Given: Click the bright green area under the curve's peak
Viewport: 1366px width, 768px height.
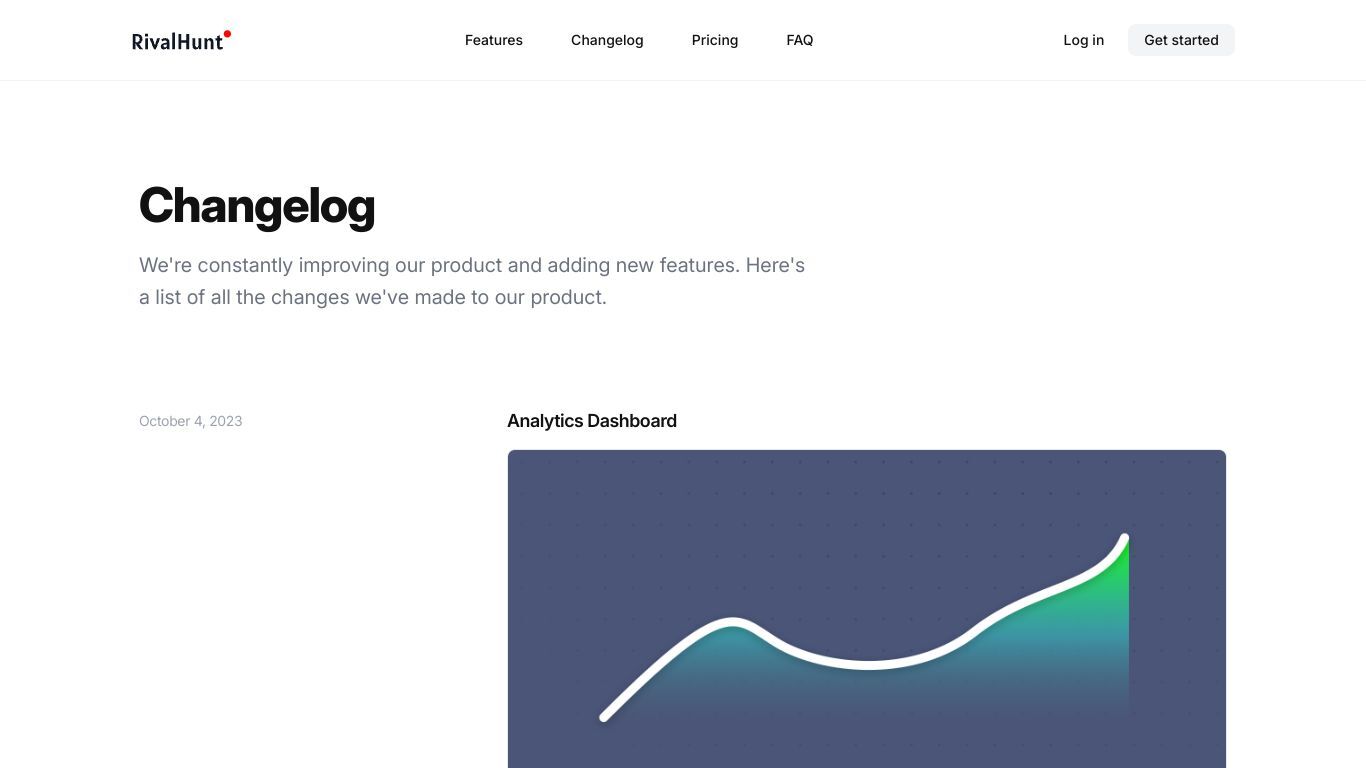Looking at the screenshot, I should (x=1115, y=585).
